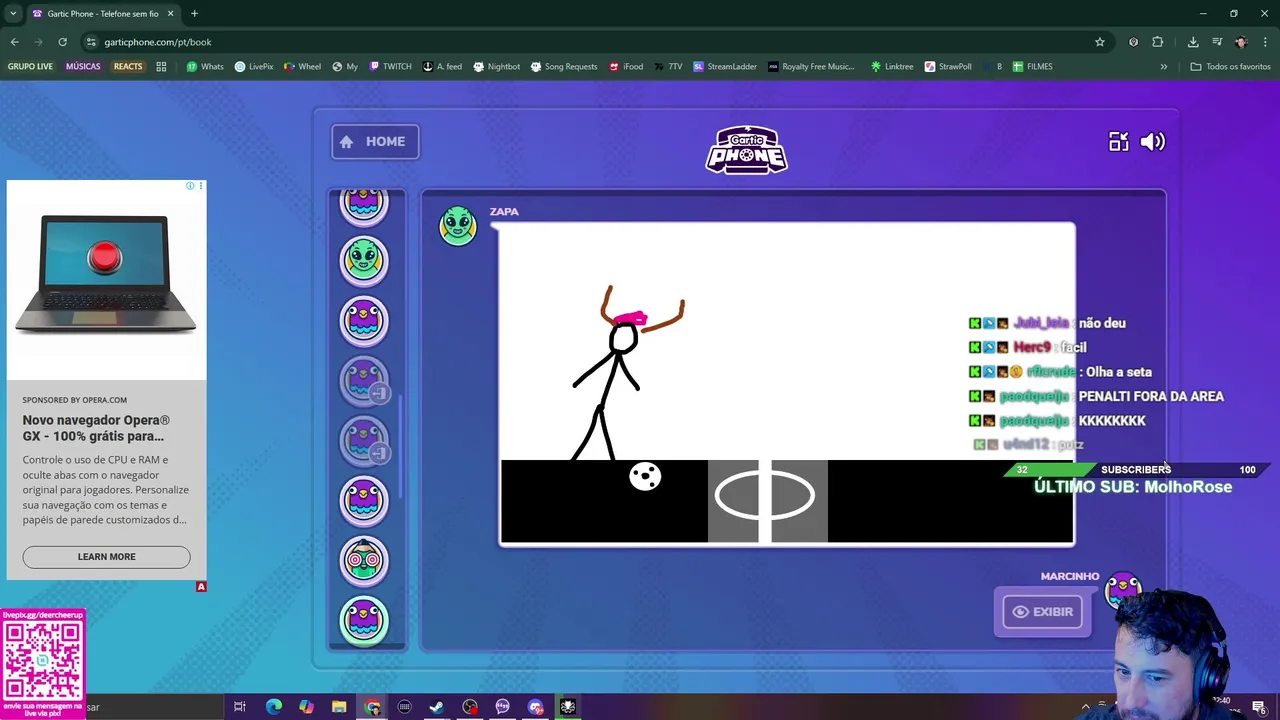Image resolution: width=1280 pixels, height=720 pixels.
Task: Open the notifications icon in system tray
Action: click(1258, 707)
